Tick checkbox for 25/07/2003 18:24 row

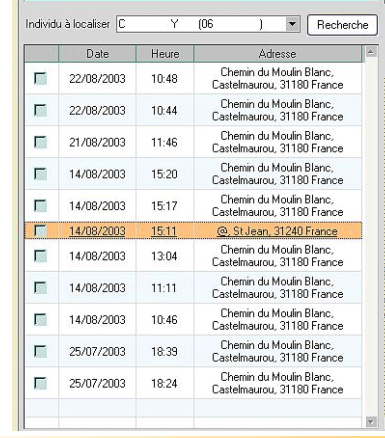point(41,383)
